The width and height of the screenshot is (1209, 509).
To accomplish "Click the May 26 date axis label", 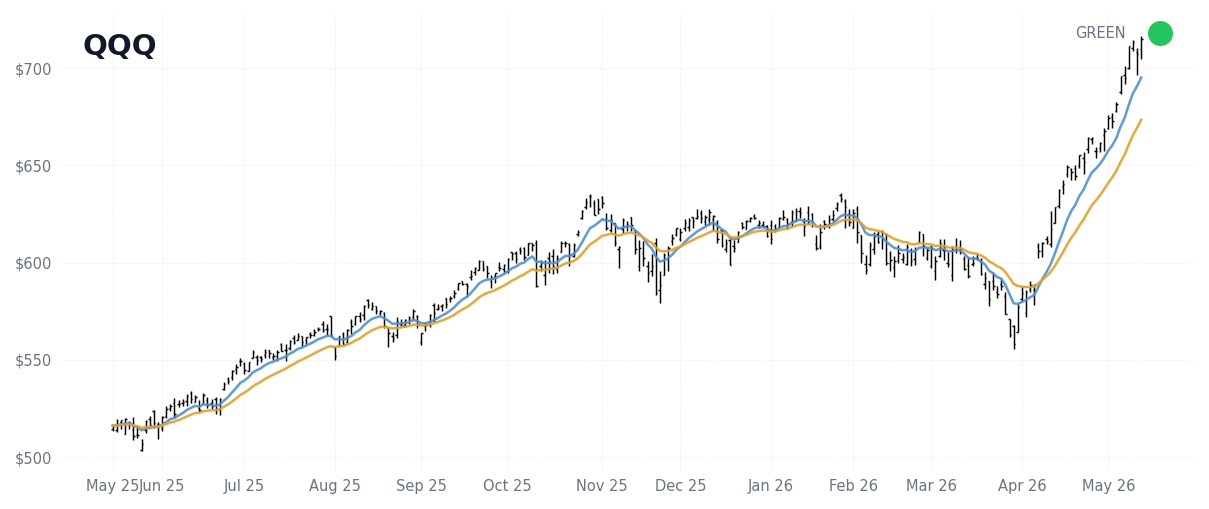I will (1109, 486).
